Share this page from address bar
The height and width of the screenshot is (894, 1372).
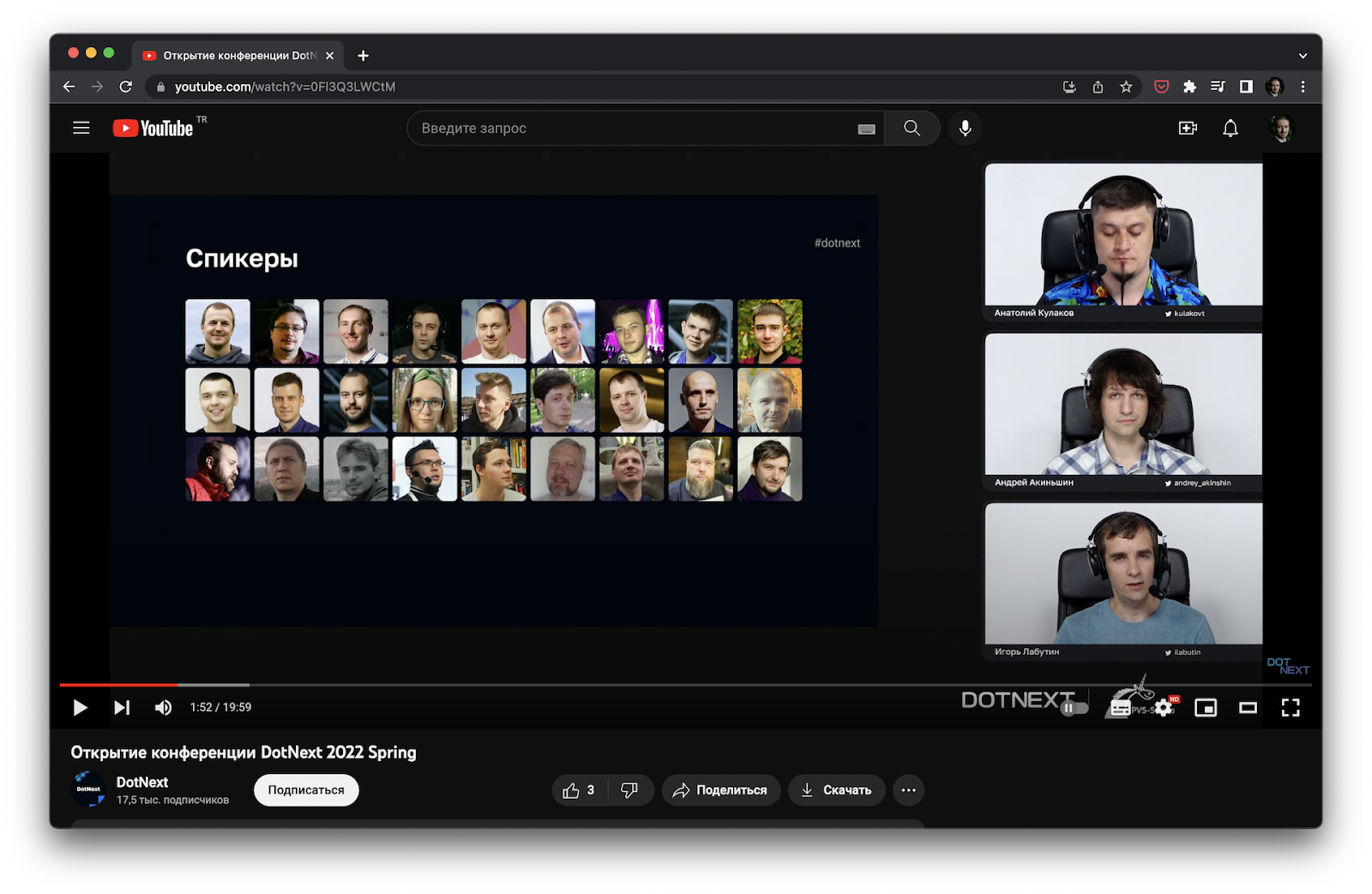pyautogui.click(x=1098, y=87)
